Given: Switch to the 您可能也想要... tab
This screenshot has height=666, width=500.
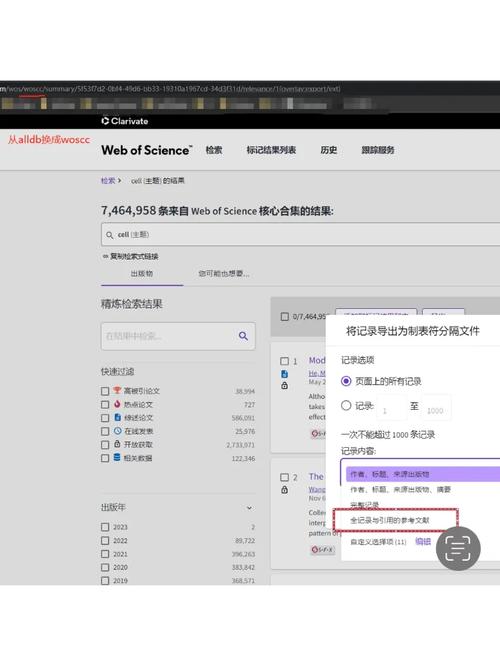Looking at the screenshot, I should pos(224,274).
